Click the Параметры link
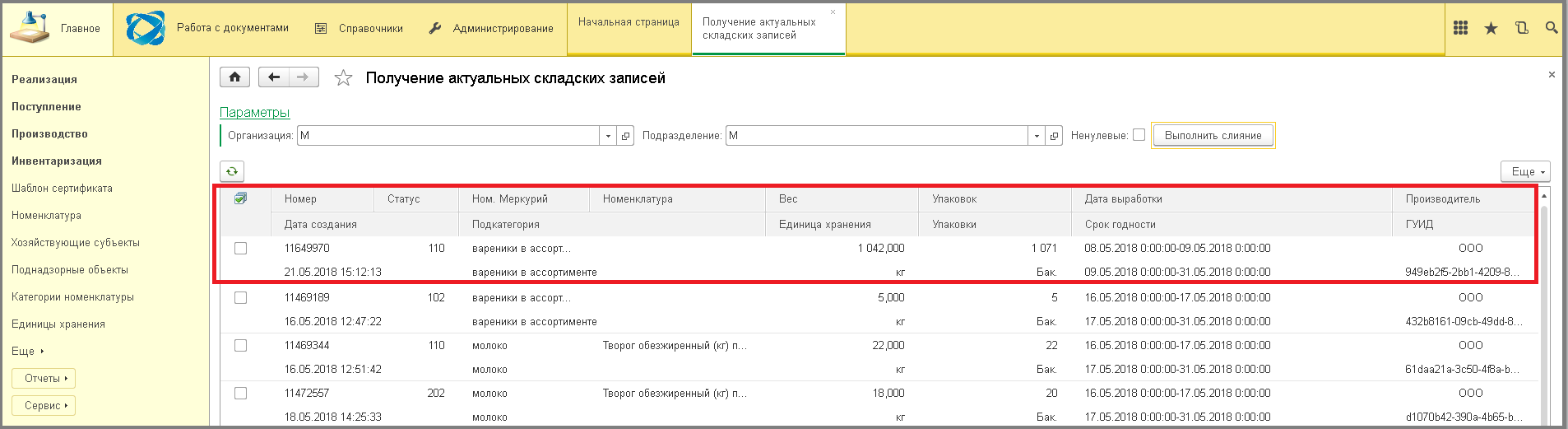This screenshot has height=429, width=1568. pos(254,112)
